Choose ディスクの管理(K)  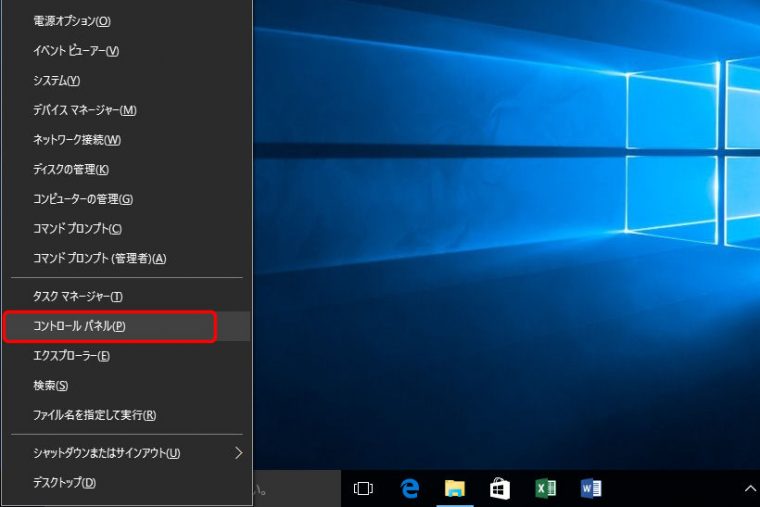(x=127, y=170)
